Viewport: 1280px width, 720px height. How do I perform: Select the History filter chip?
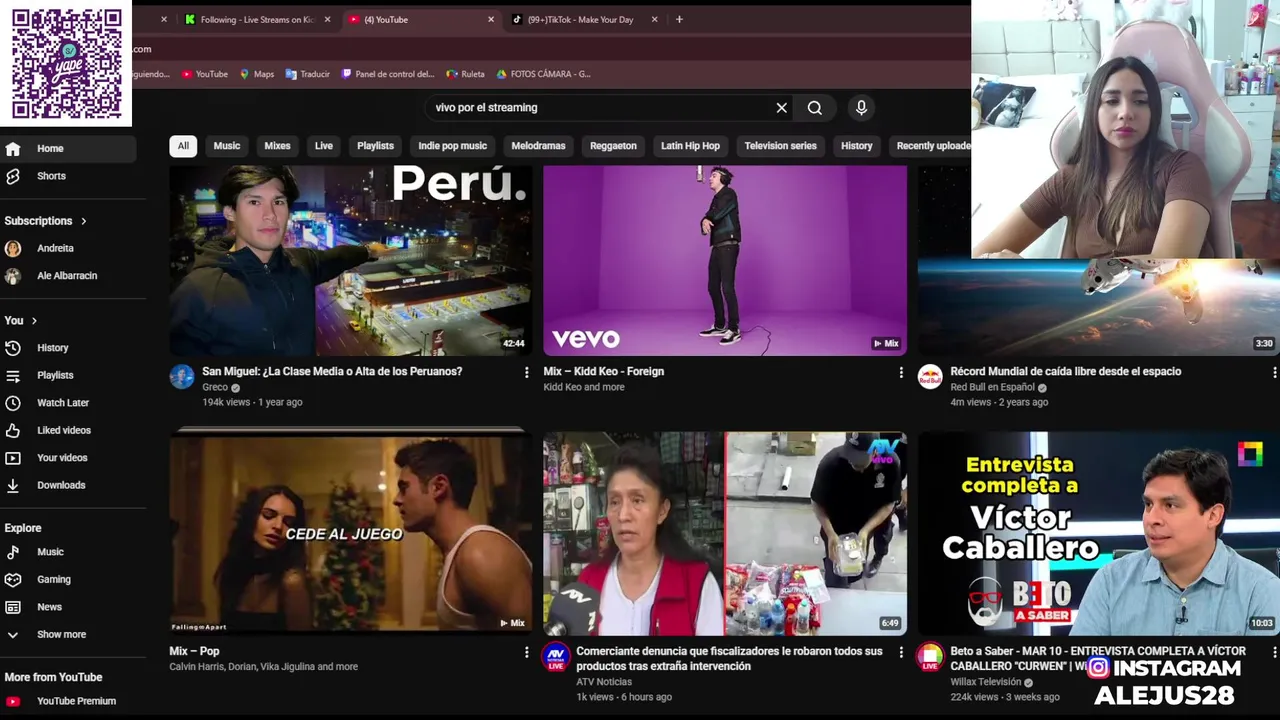click(856, 146)
